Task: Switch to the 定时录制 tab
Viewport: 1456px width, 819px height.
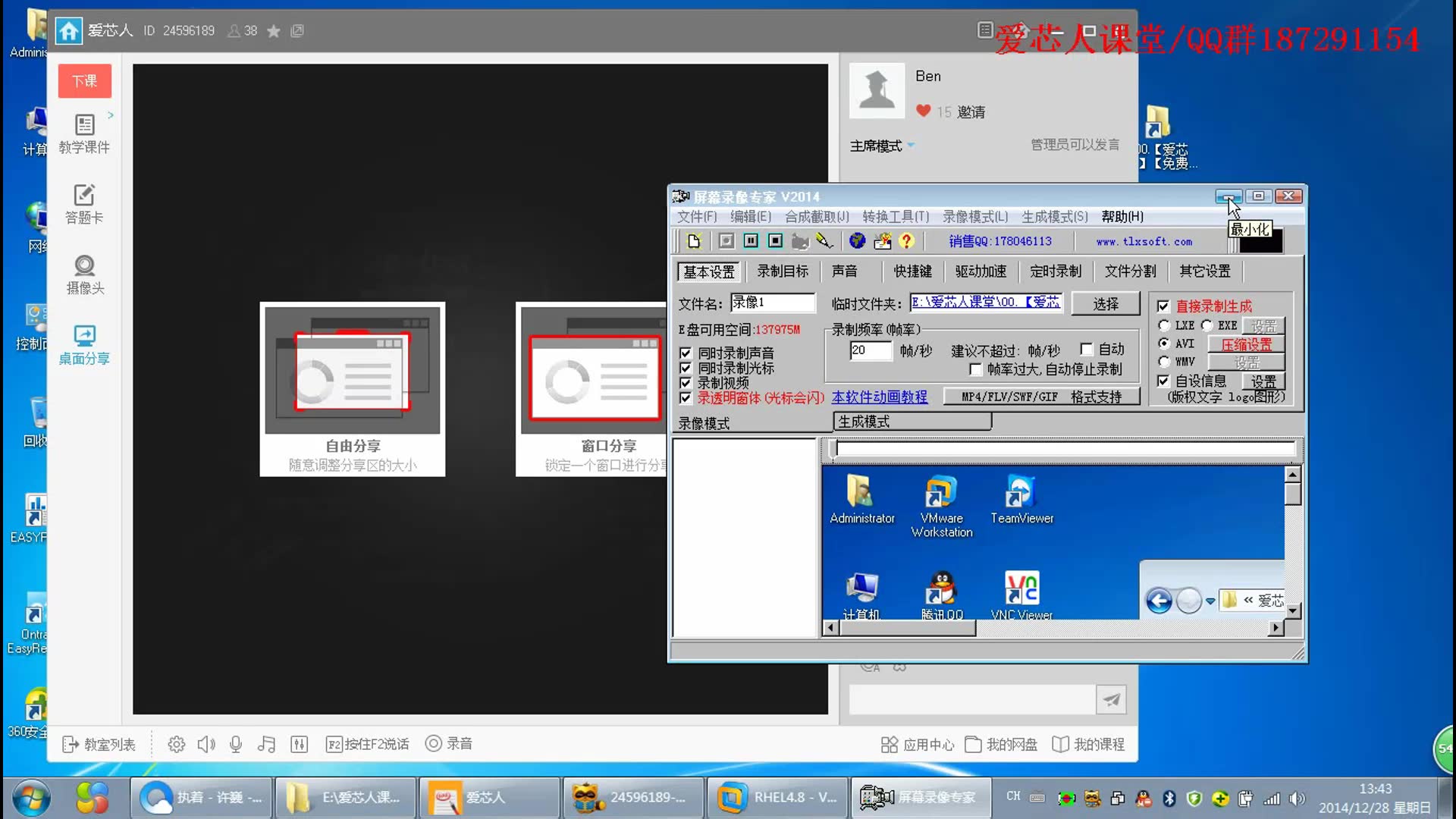Action: click(x=1056, y=271)
